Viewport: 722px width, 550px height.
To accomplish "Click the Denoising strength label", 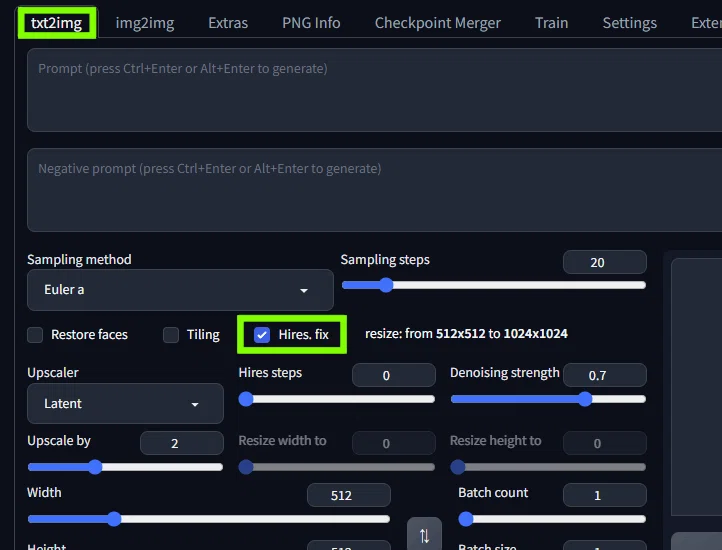I will coord(505,372).
